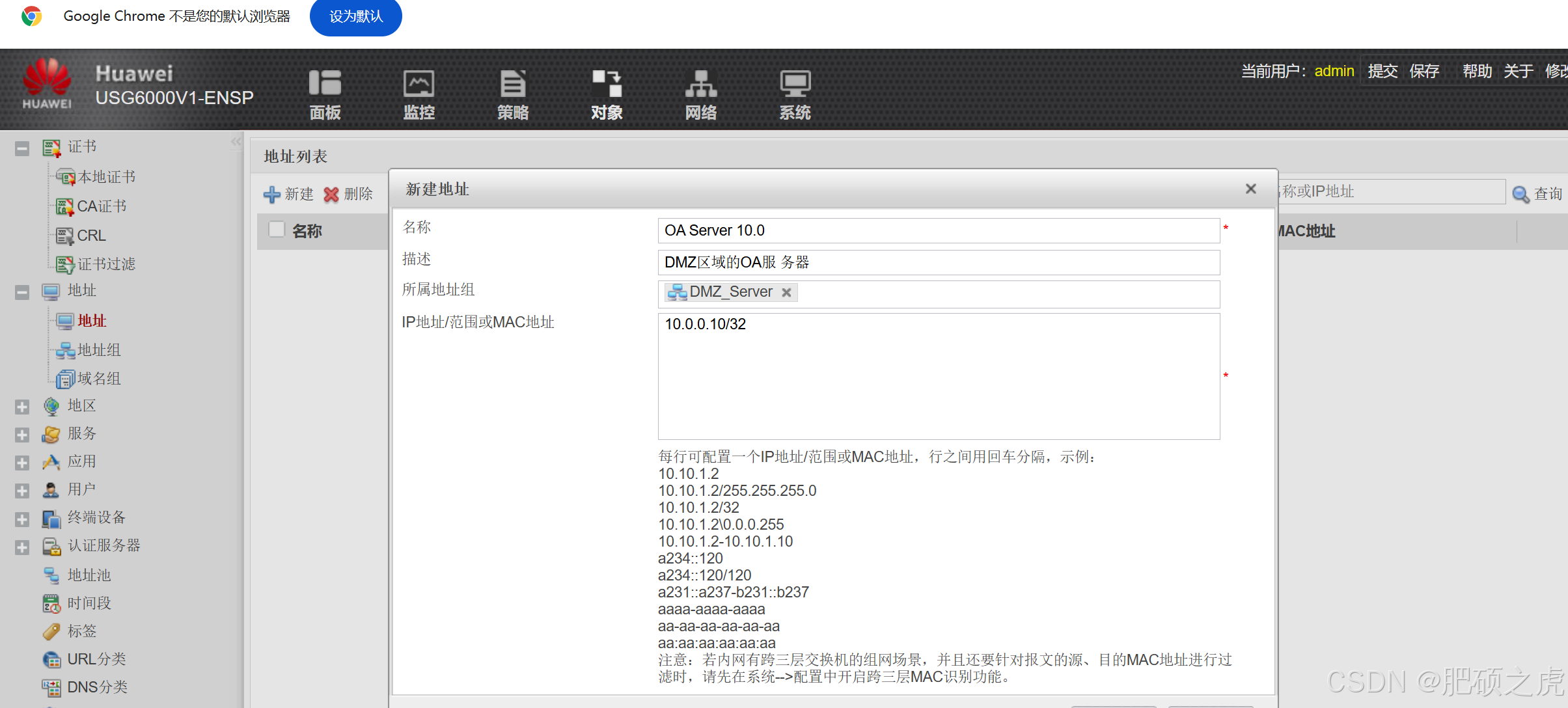Click the 保存 save link
Image resolution: width=1568 pixels, height=708 pixels.
1424,71
